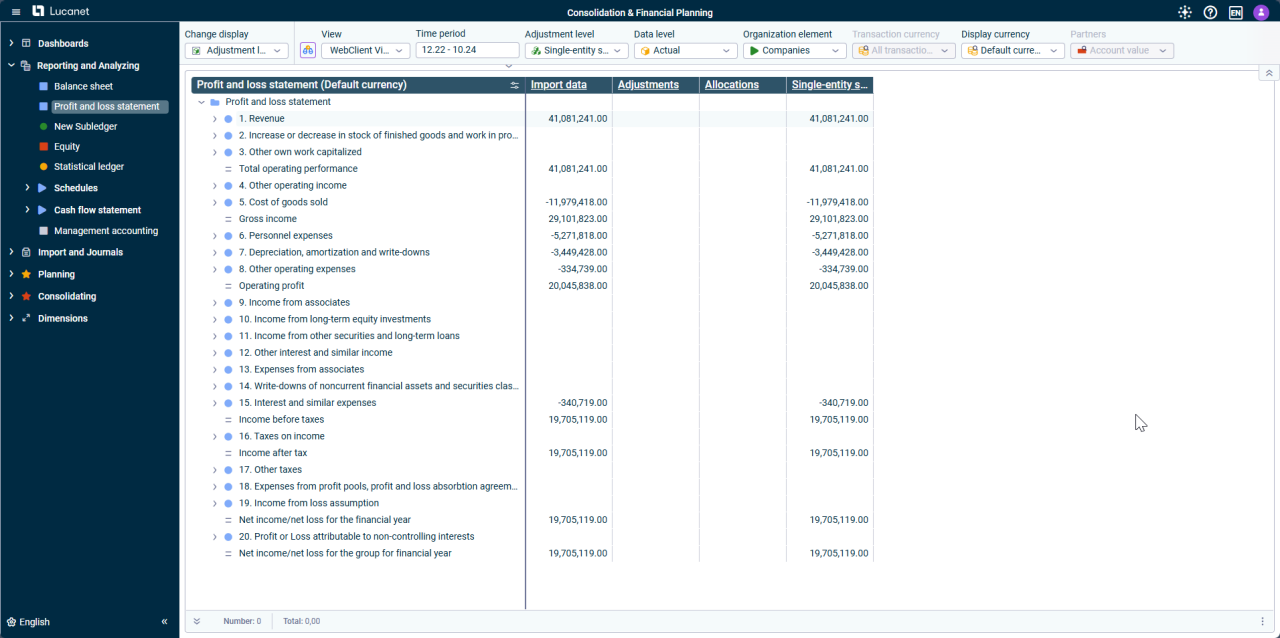Expand the Schedules tree node
Screen dimensions: 1280x638
(27, 188)
